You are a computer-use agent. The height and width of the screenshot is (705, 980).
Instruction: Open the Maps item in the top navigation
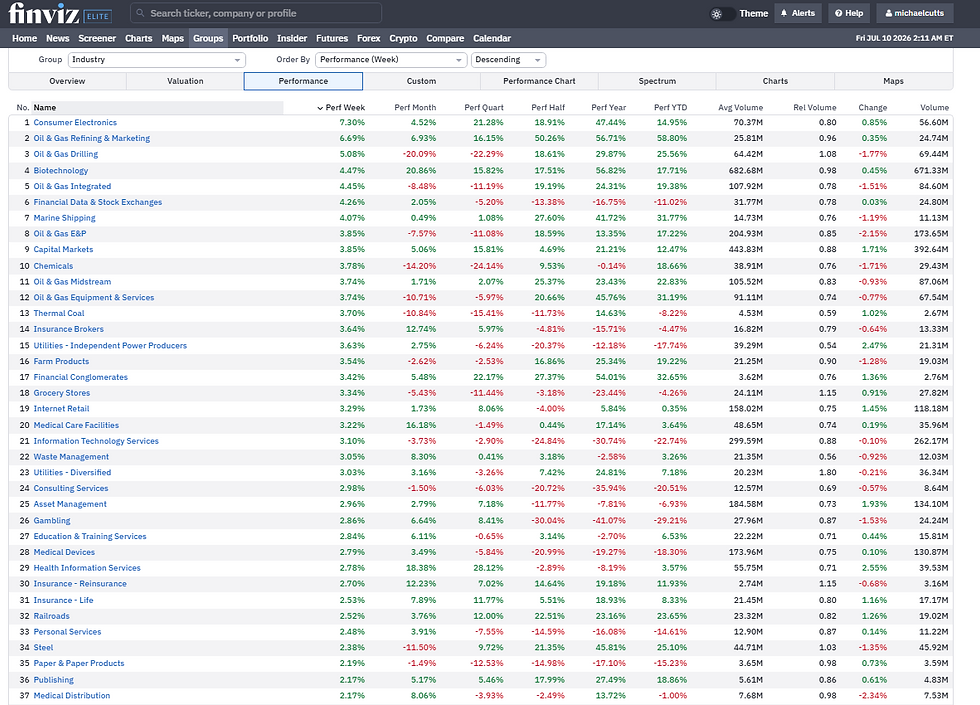(x=172, y=38)
